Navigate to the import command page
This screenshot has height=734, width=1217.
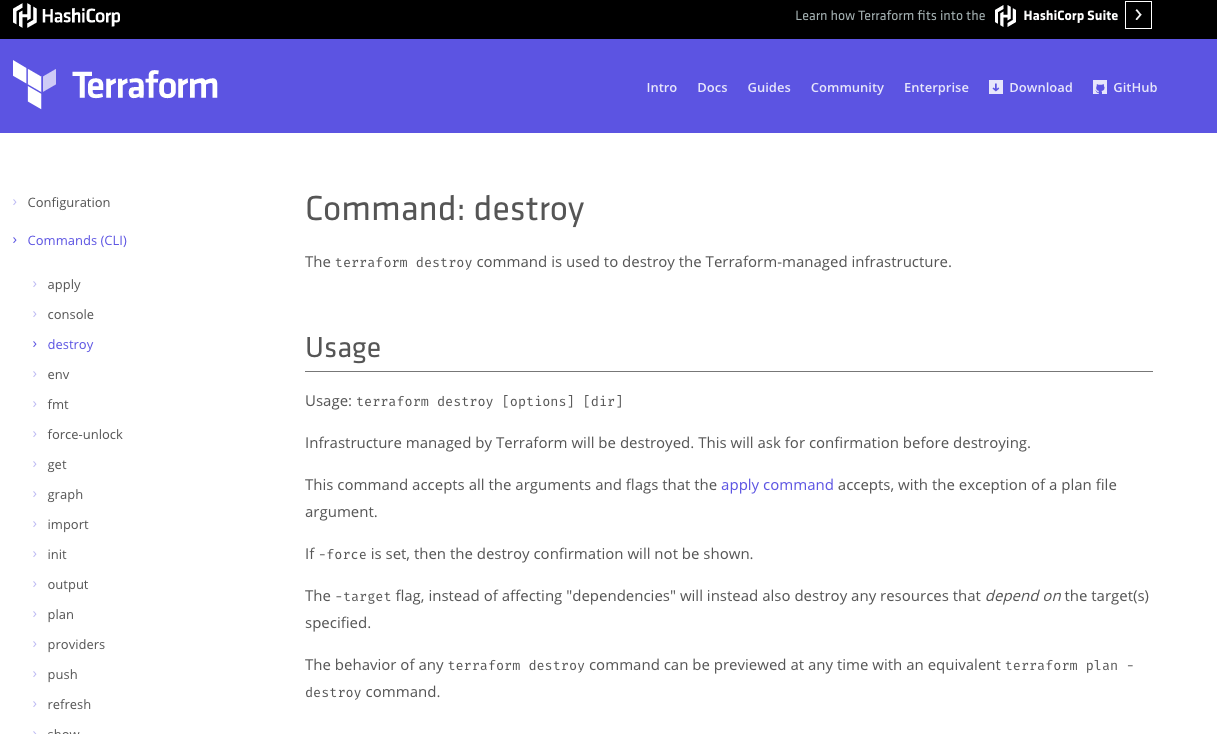coord(68,524)
